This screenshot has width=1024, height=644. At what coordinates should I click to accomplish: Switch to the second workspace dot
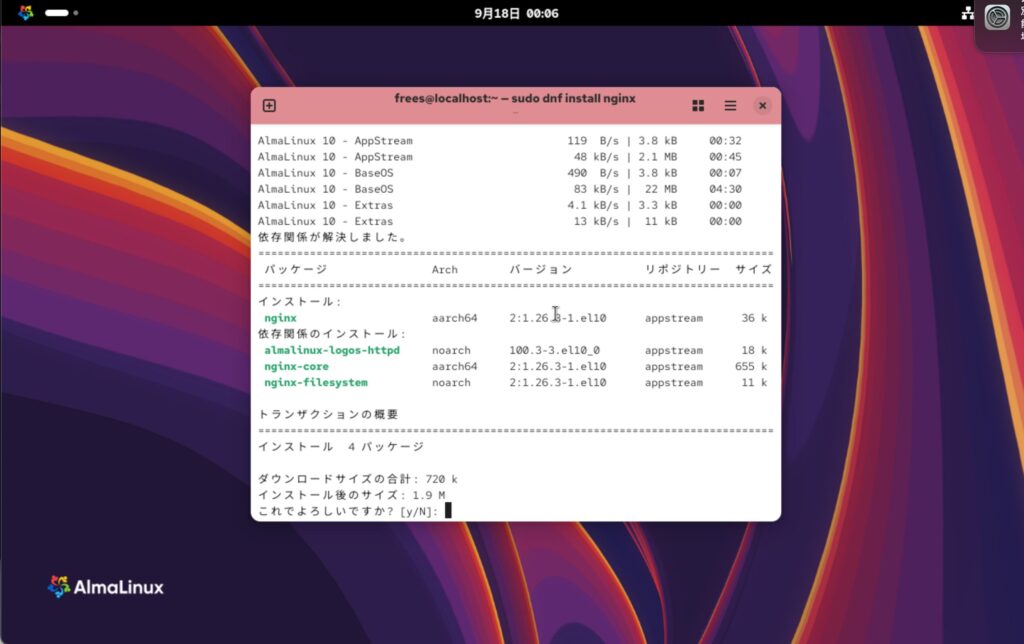coord(76,13)
